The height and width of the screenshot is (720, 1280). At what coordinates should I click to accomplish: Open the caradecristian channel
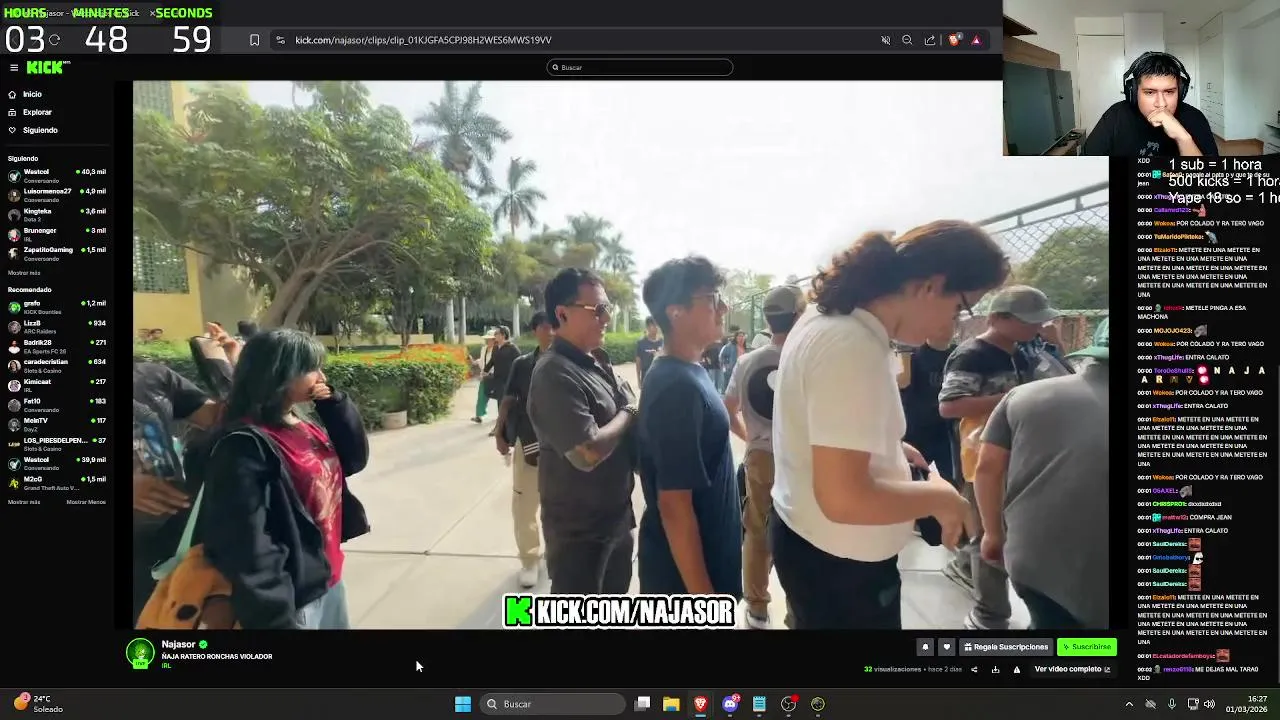pyautogui.click(x=57, y=366)
